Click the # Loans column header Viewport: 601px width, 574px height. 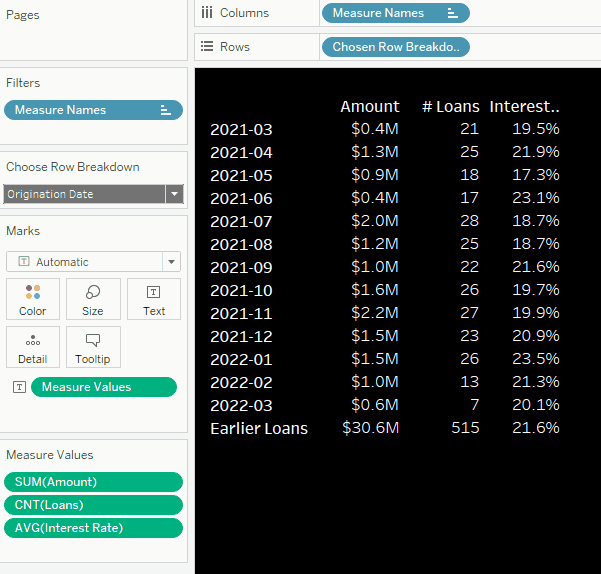coord(450,107)
